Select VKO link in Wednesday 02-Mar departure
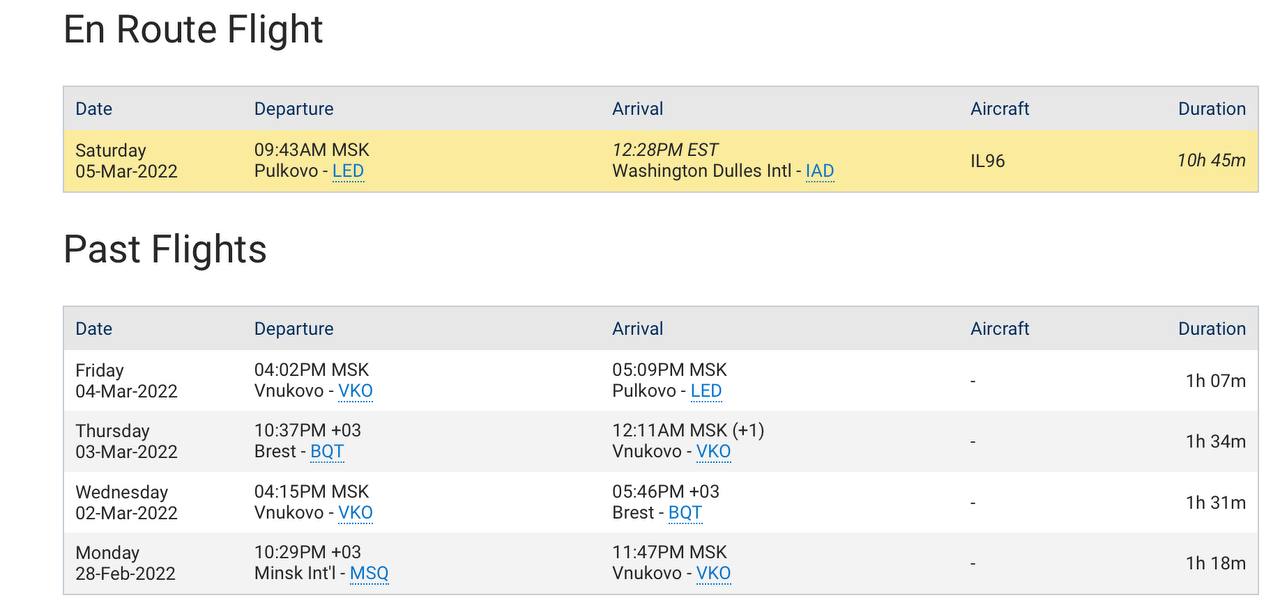This screenshot has width=1280, height=600. 355,513
